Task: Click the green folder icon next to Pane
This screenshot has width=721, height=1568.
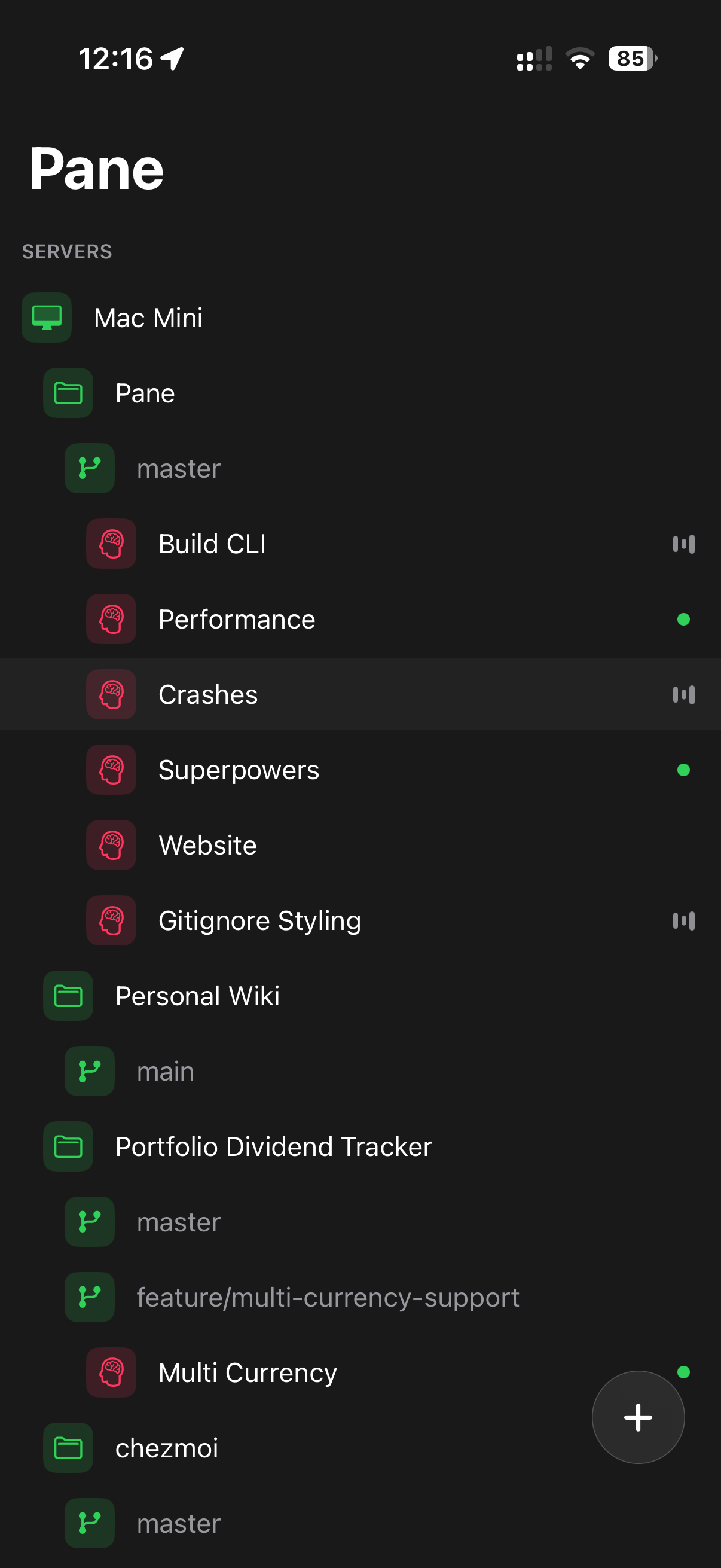Action: [x=68, y=393]
